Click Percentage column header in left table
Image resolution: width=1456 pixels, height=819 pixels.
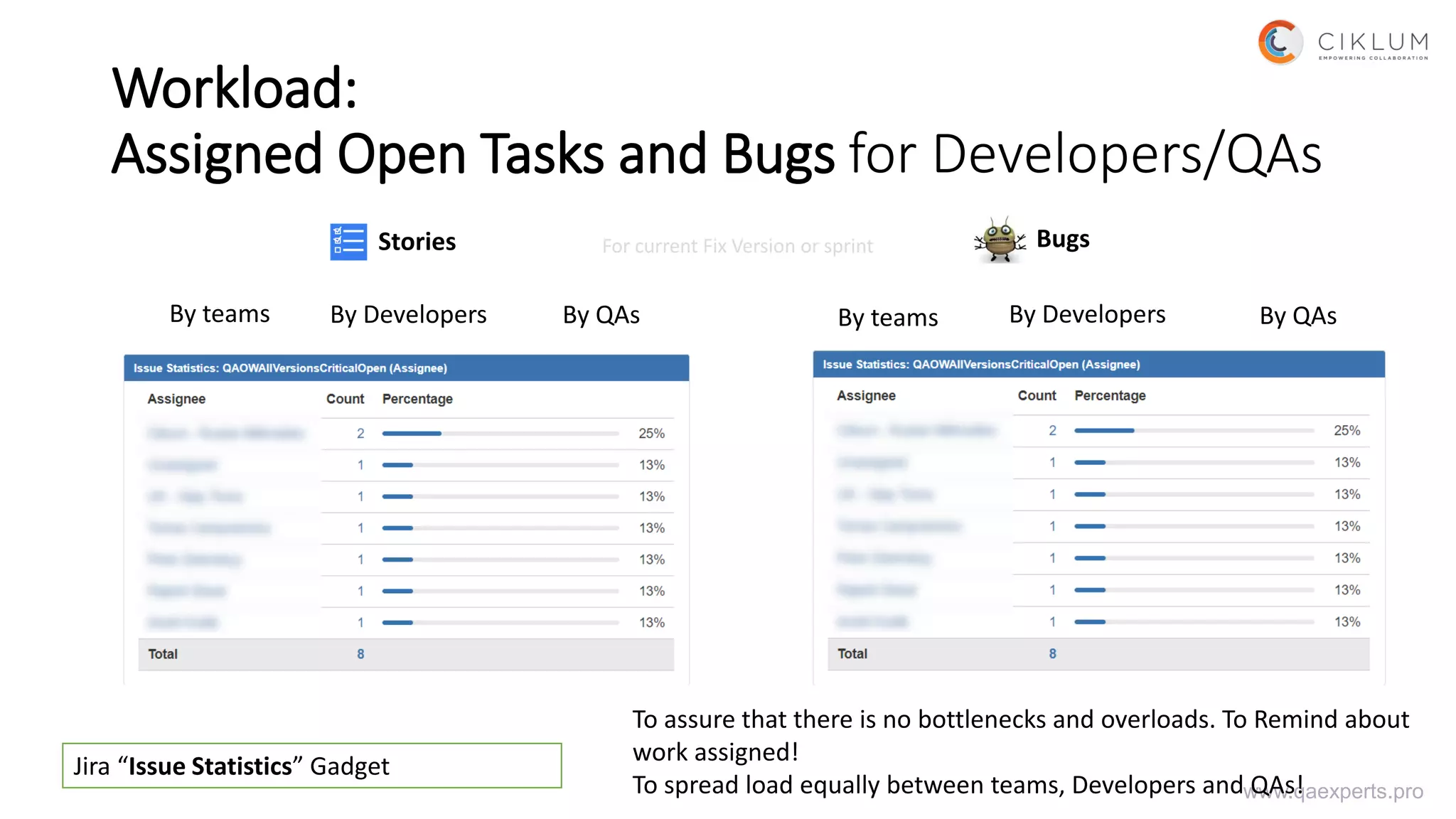[417, 399]
